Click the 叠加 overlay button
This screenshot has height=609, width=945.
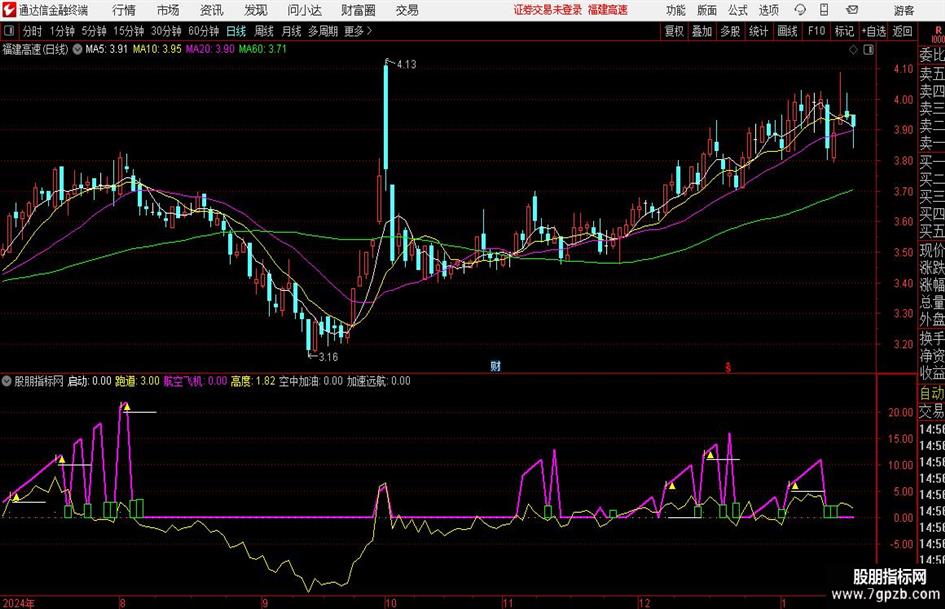click(x=702, y=31)
